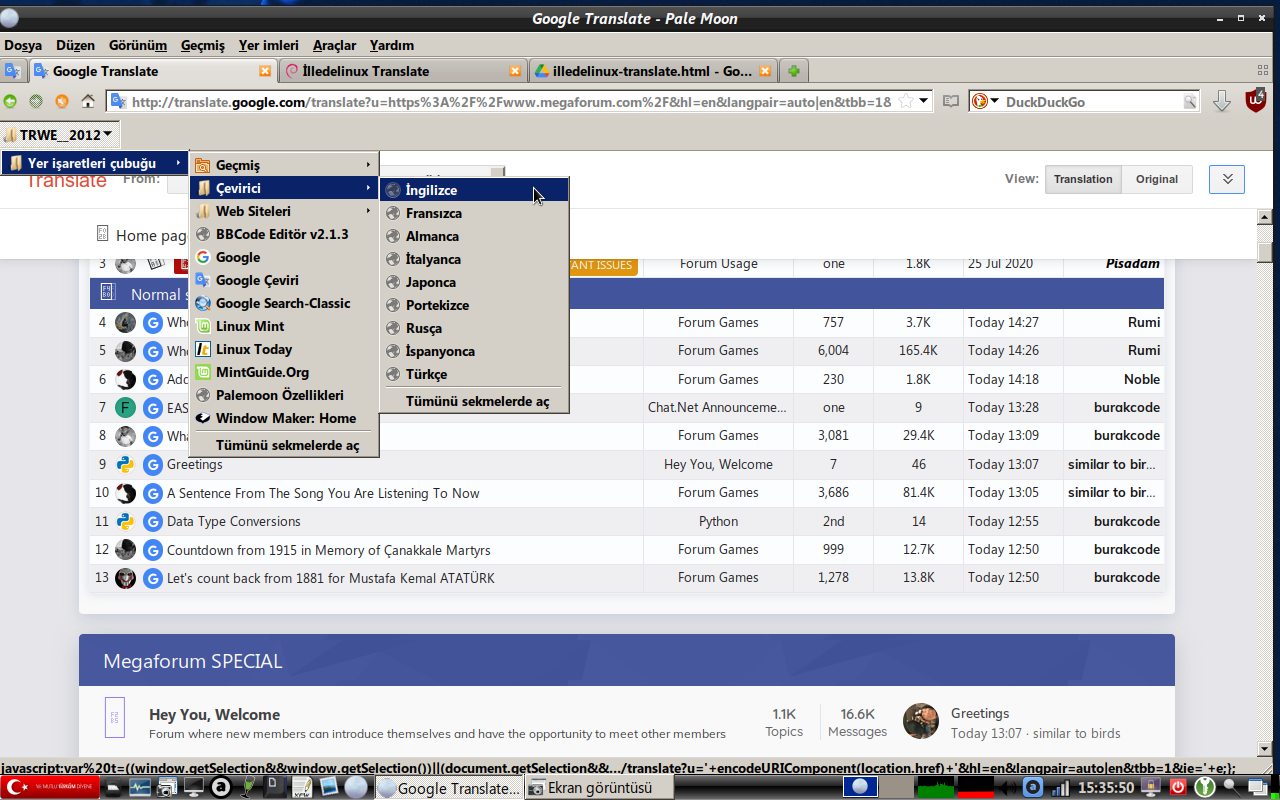This screenshot has height=800, width=1280.
Task: Open the Linux Mint bookmark
Action: click(284, 326)
